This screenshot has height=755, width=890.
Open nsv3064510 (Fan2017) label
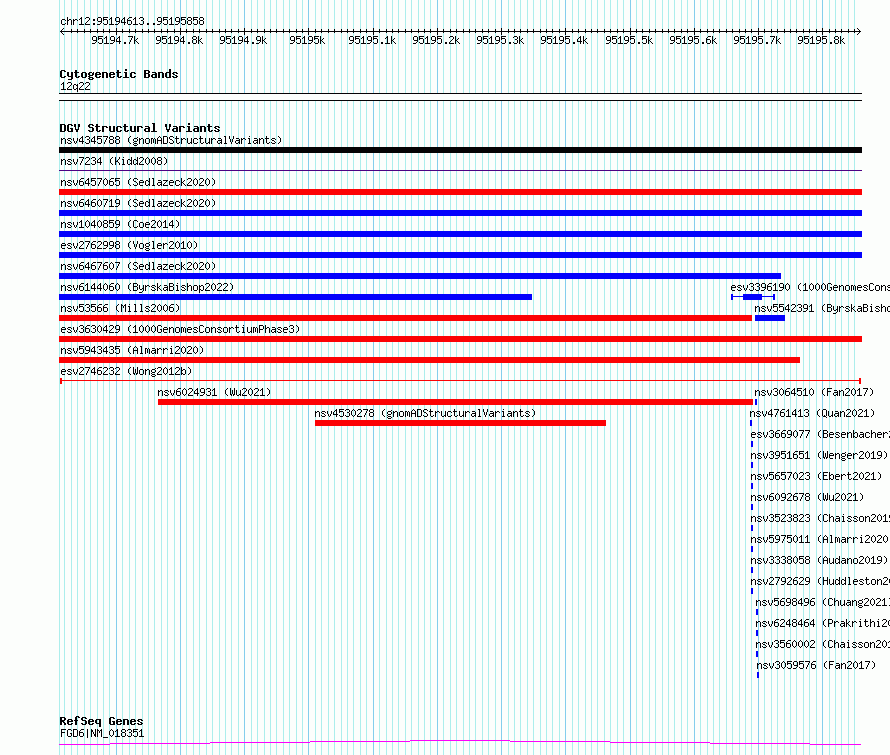coord(814,392)
